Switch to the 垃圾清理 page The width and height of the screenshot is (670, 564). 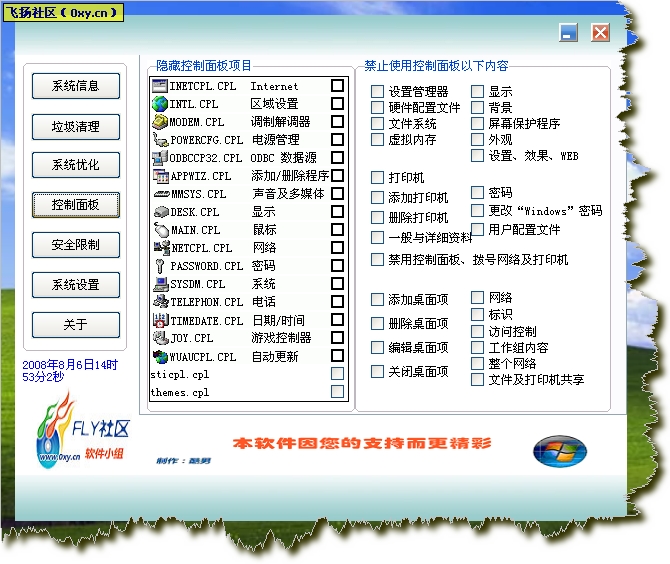click(x=76, y=127)
